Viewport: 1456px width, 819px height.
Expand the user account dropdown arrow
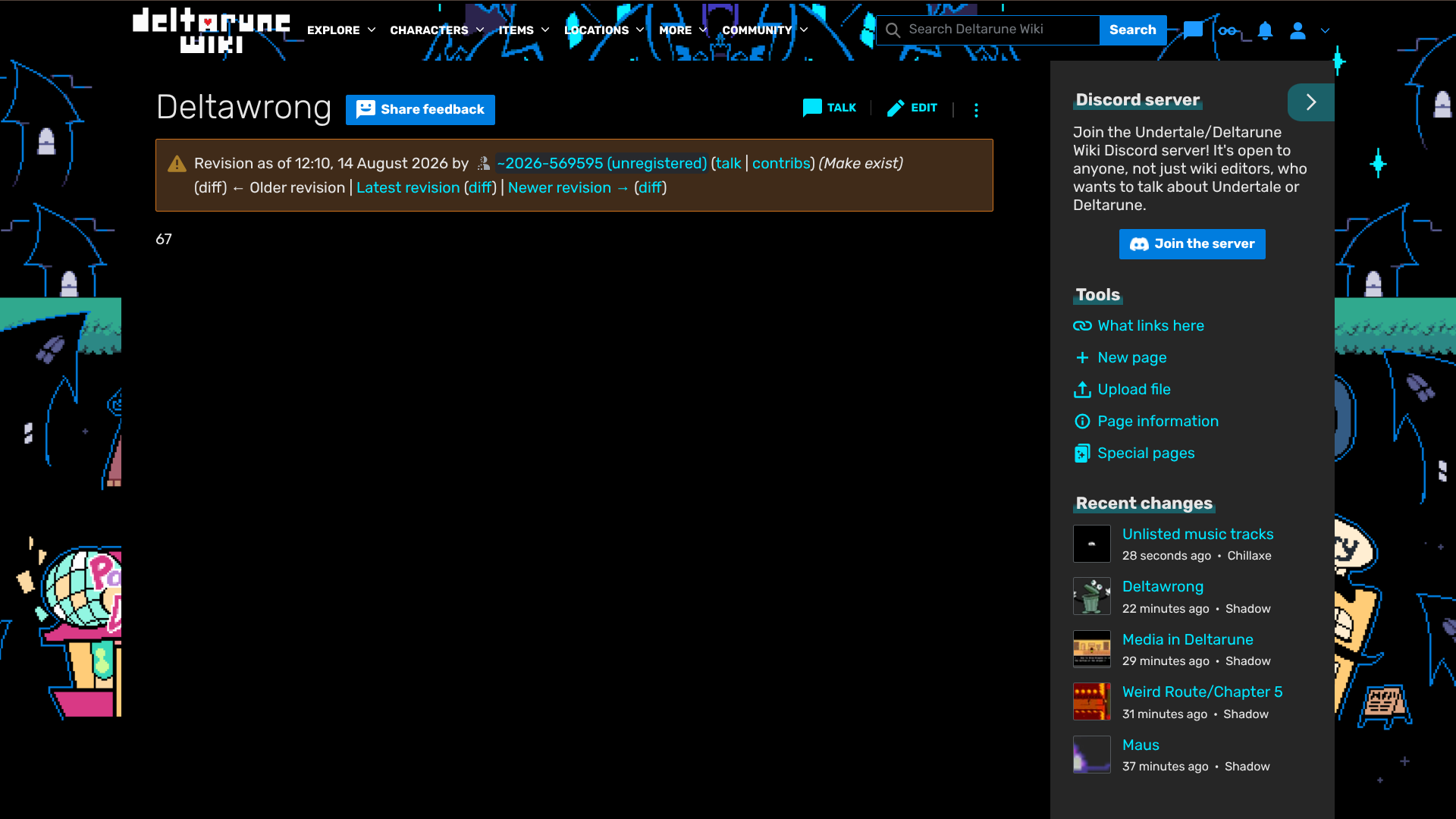[x=1325, y=31]
